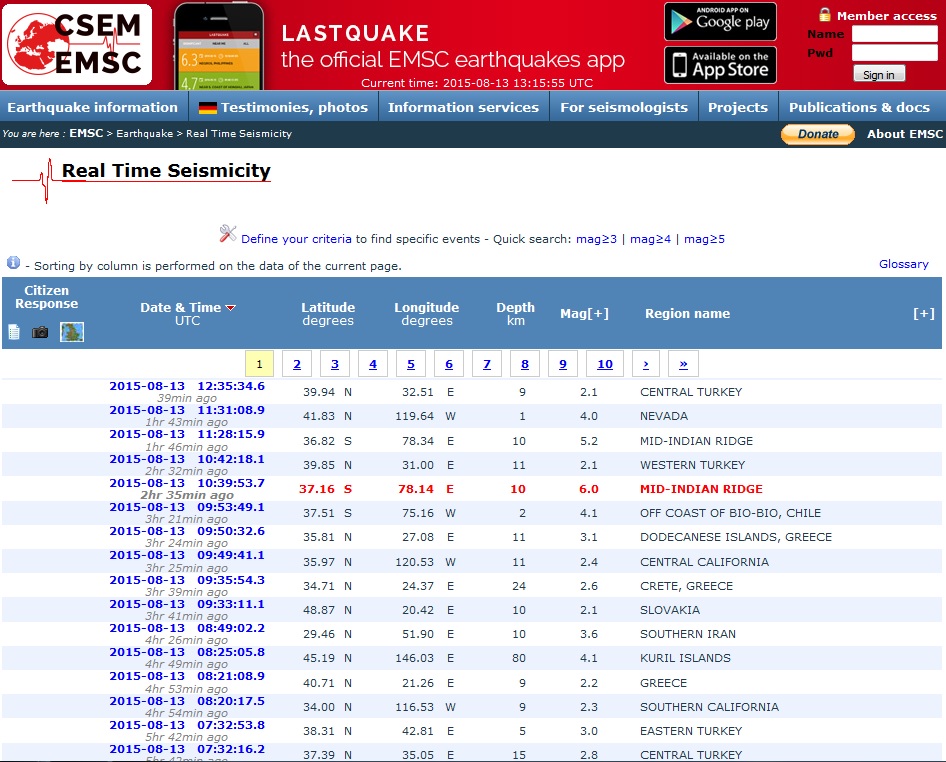946x762 pixels.
Task: Open the 08:21:08.9 Greece event
Action: [x=187, y=676]
